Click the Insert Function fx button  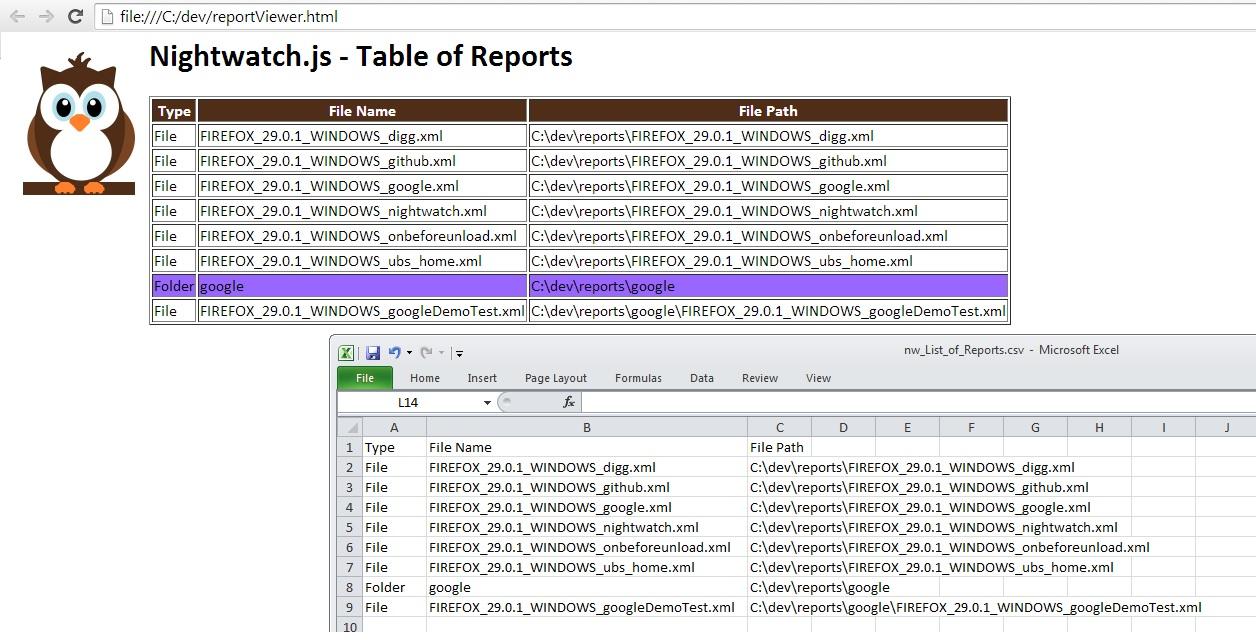pyautogui.click(x=568, y=402)
